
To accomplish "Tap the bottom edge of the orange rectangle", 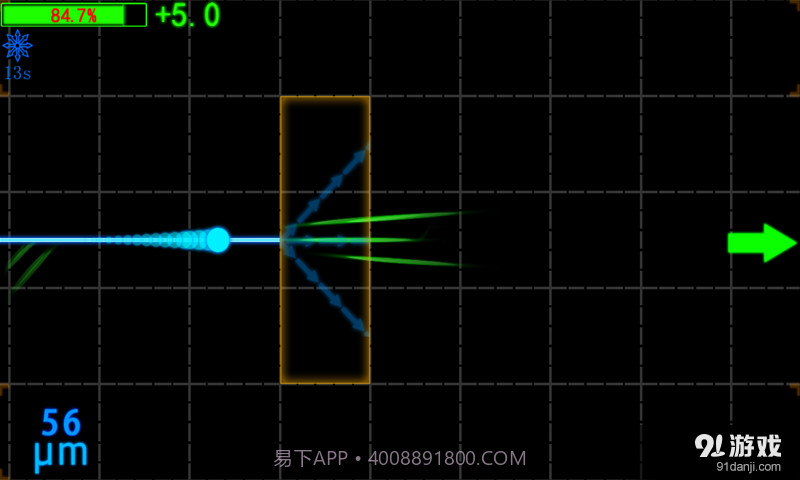I will click(325, 382).
